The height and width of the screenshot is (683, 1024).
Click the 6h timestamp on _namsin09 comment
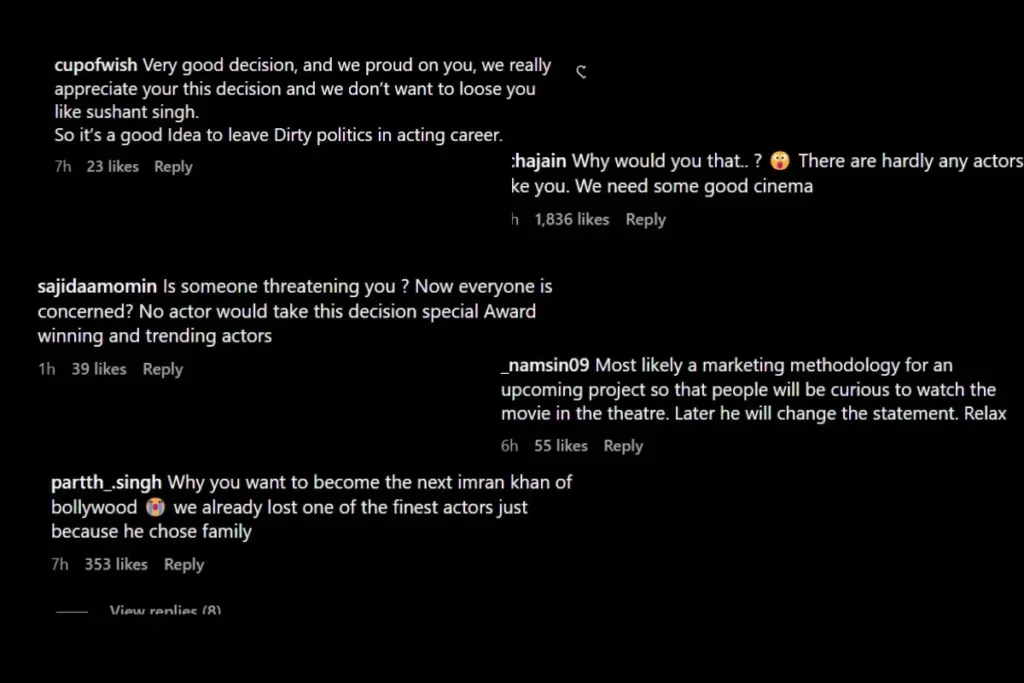click(509, 446)
